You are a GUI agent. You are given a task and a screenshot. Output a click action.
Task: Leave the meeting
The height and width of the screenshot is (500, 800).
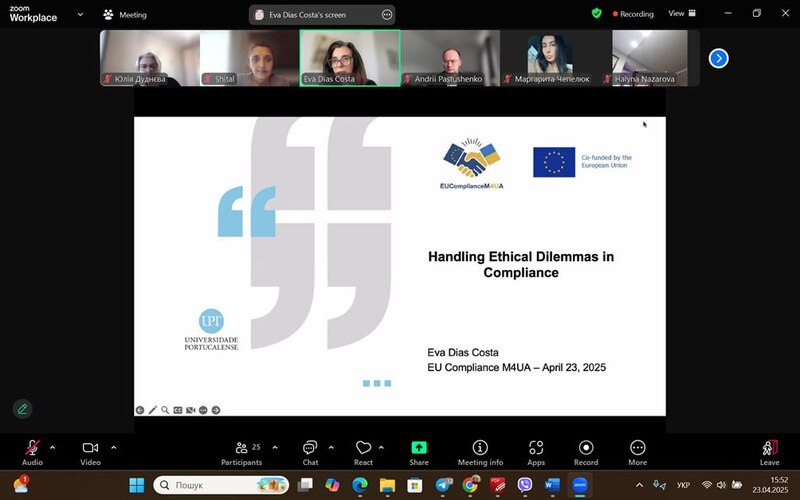pyautogui.click(x=769, y=453)
